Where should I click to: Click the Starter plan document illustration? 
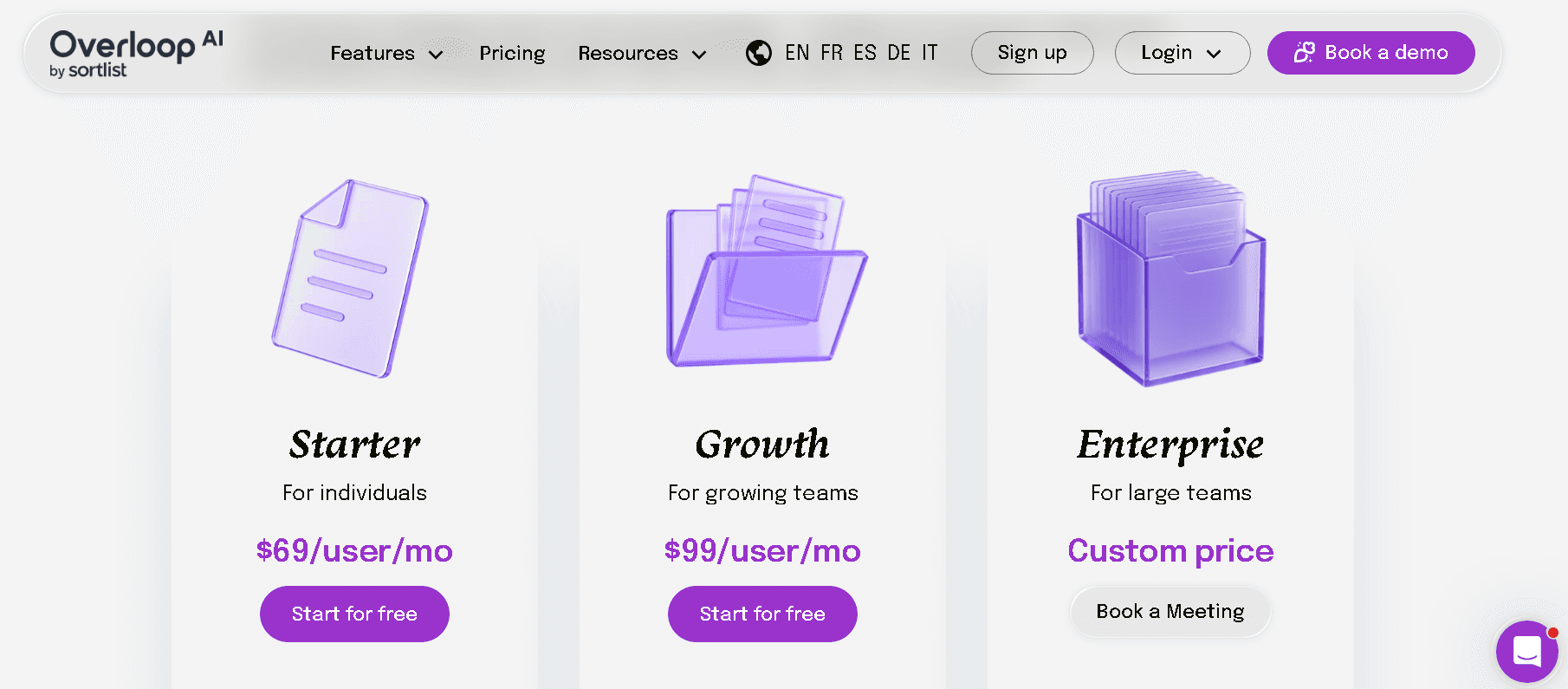tap(351, 278)
